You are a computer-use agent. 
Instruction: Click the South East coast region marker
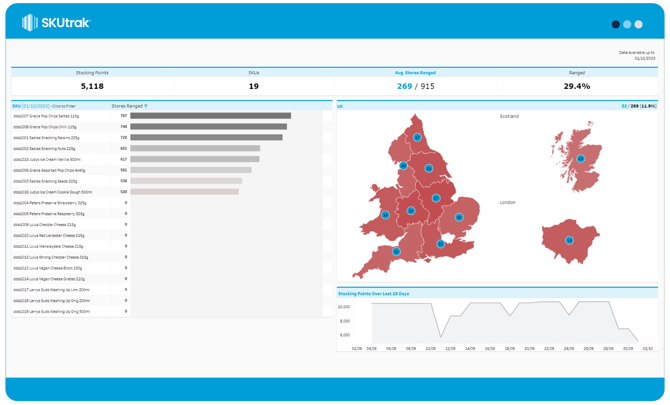[x=441, y=244]
